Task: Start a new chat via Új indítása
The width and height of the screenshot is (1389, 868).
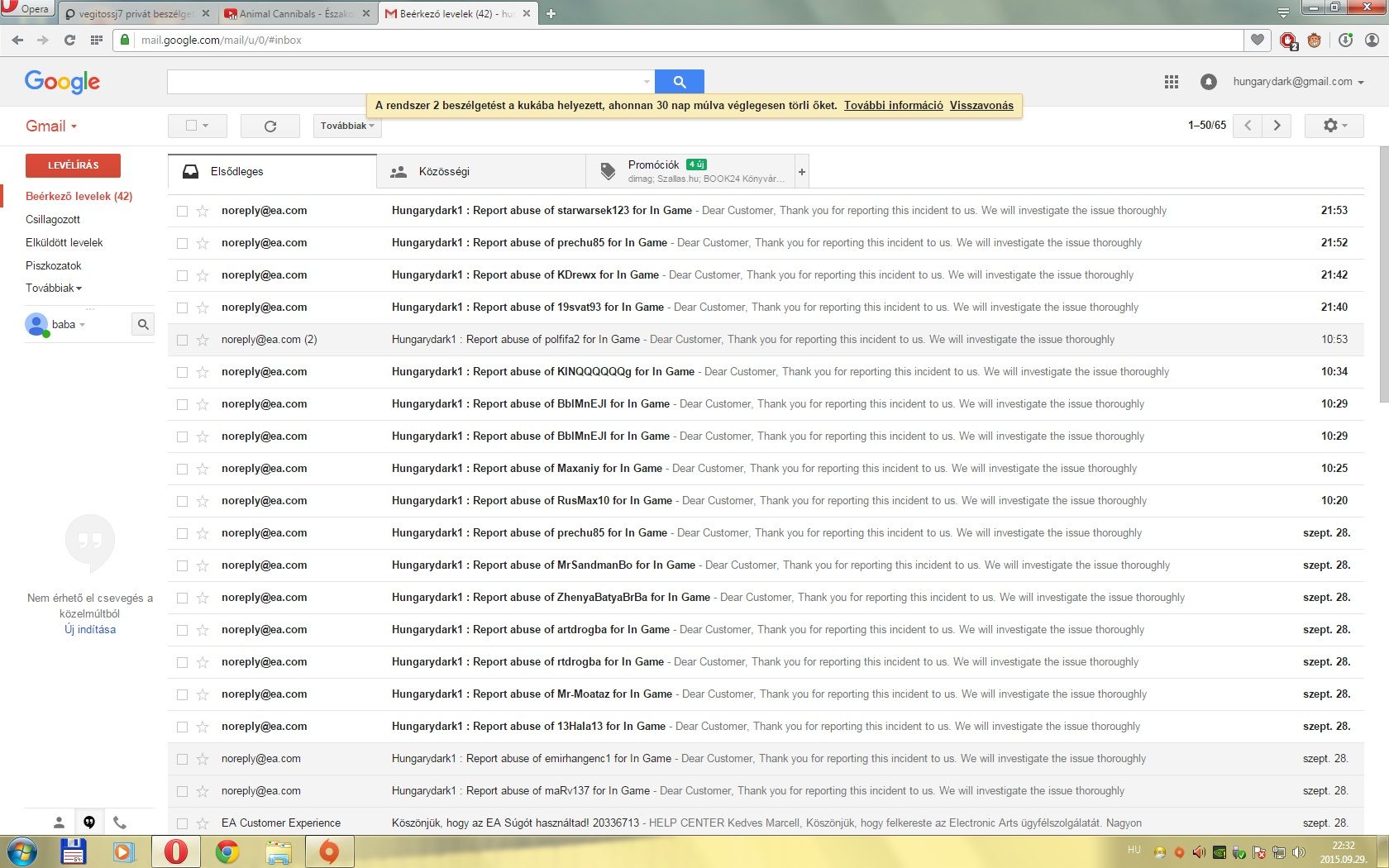Action: point(90,630)
